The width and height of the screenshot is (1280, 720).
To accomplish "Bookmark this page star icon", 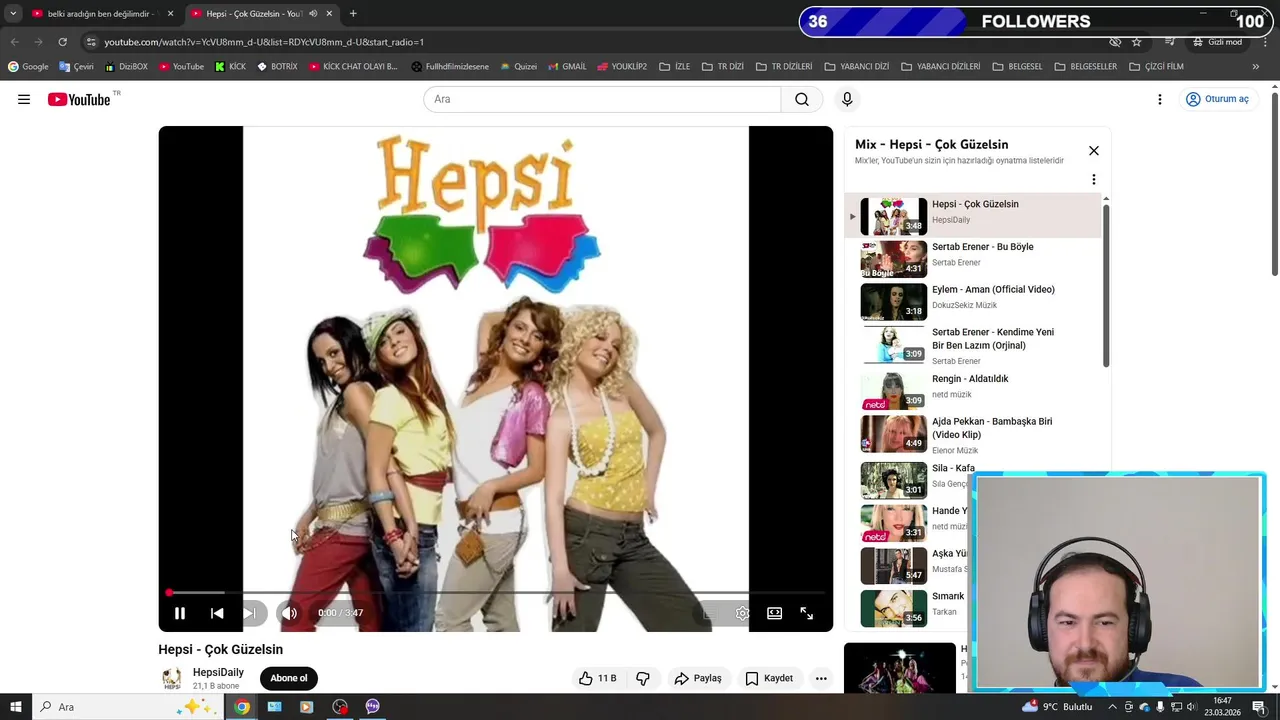I will tap(1137, 42).
